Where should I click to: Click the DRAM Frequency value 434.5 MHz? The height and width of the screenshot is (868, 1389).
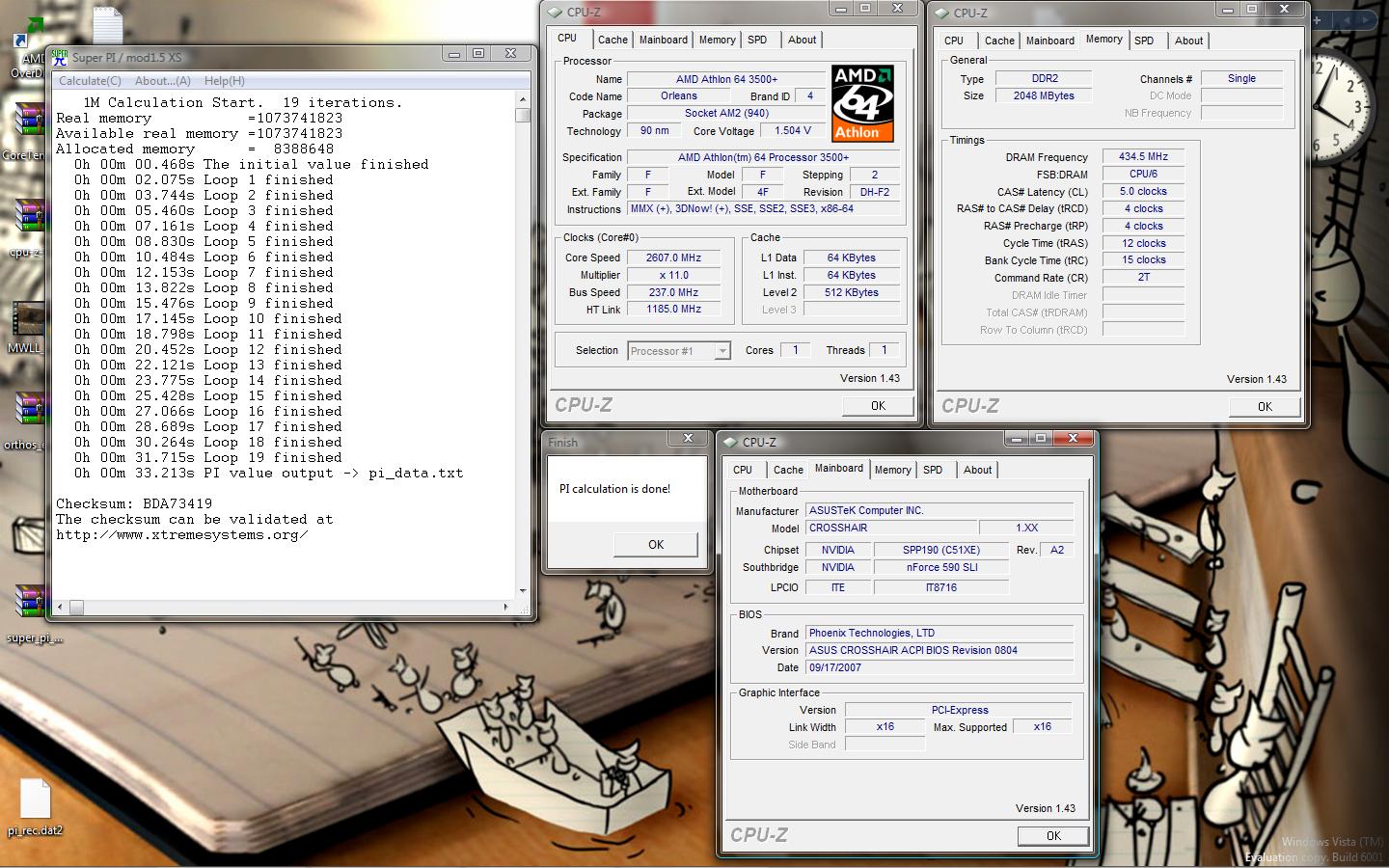[x=1143, y=156]
